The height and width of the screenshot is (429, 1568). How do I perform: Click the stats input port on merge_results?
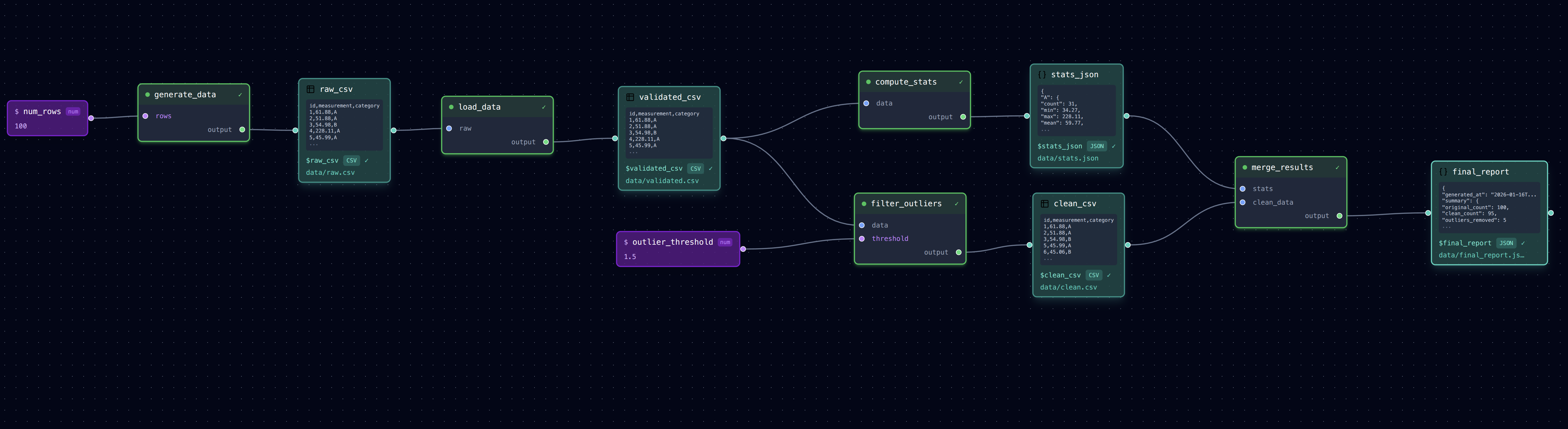(x=1242, y=189)
